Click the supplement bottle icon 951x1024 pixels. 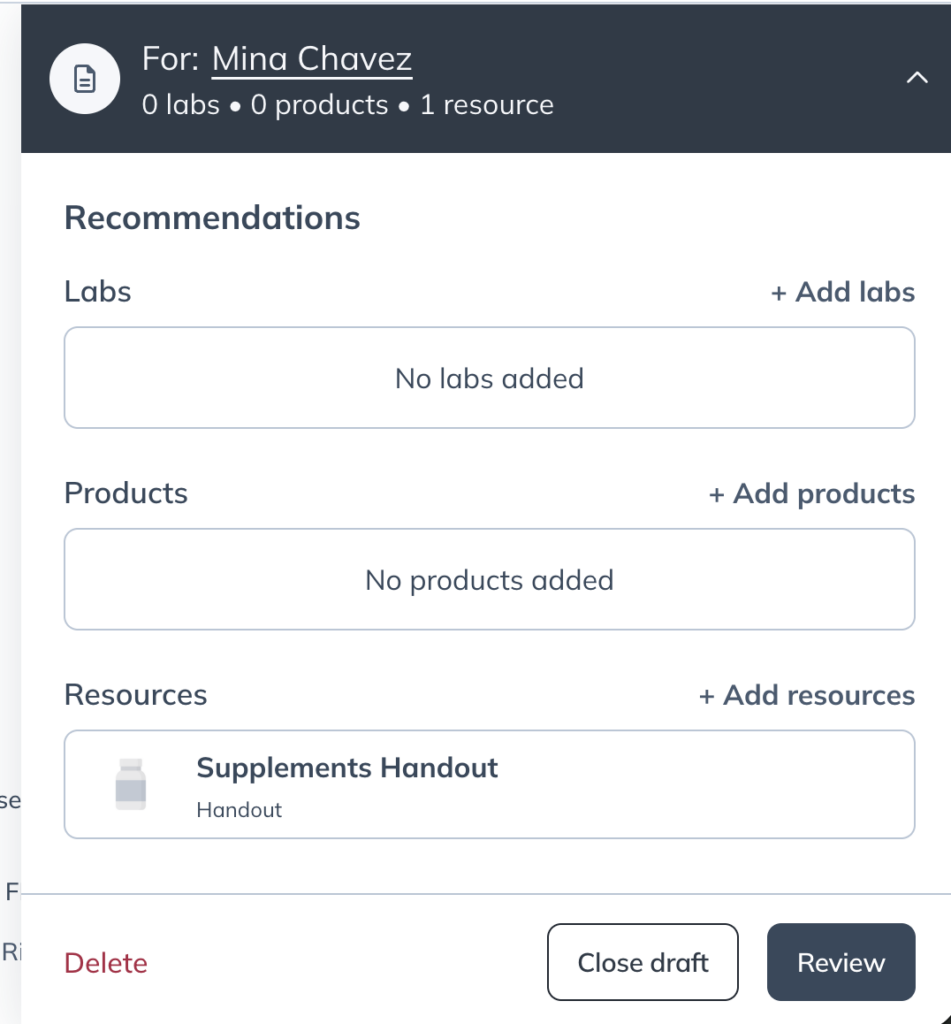pyautogui.click(x=131, y=784)
